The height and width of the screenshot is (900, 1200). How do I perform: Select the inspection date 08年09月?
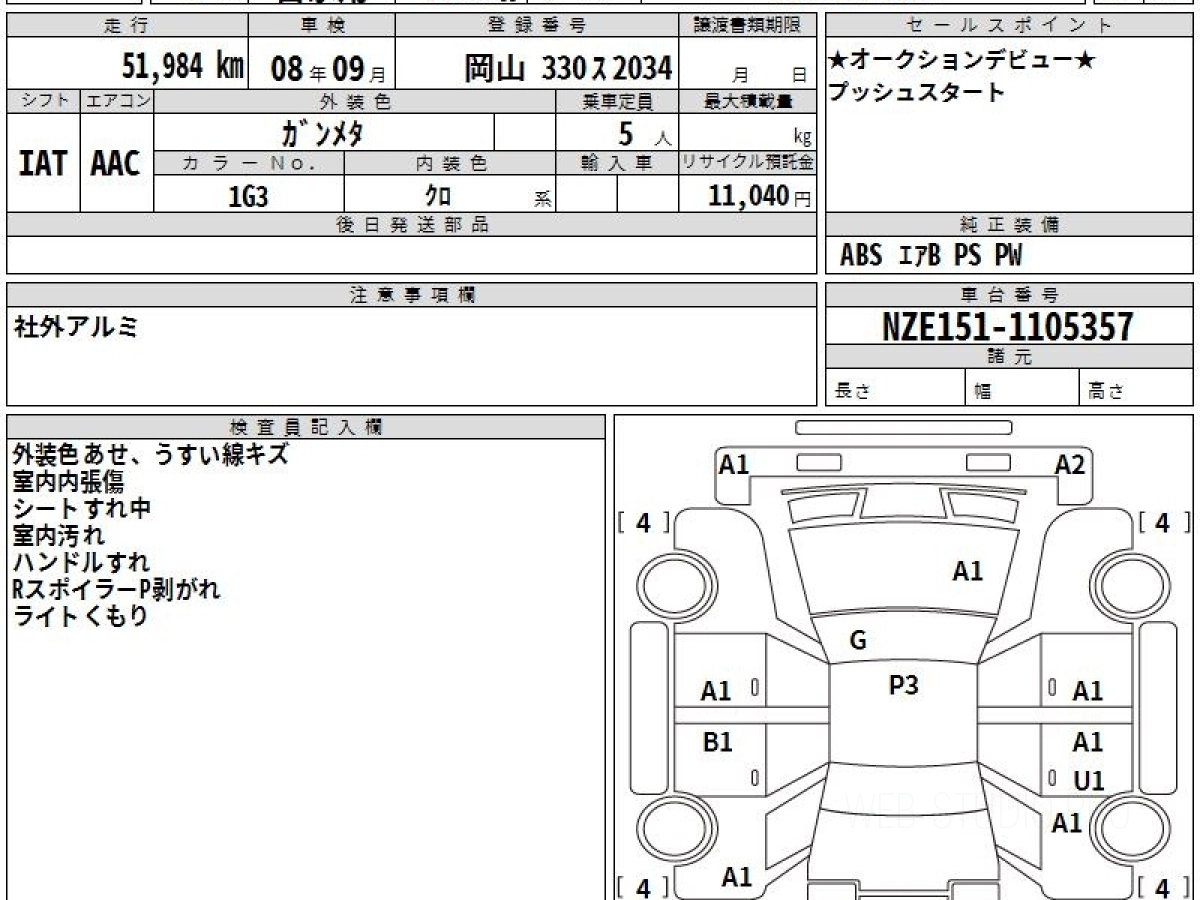[x=329, y=68]
